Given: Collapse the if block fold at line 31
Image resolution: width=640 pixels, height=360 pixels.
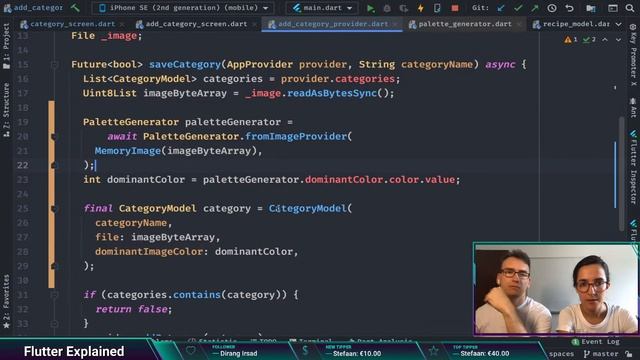Looking at the screenshot, I should tap(54, 295).
